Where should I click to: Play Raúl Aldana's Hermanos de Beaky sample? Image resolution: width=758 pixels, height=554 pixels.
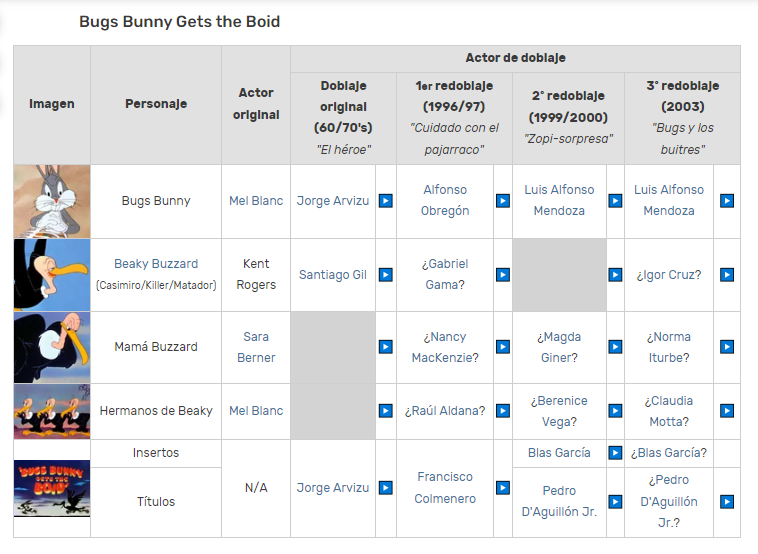point(503,411)
